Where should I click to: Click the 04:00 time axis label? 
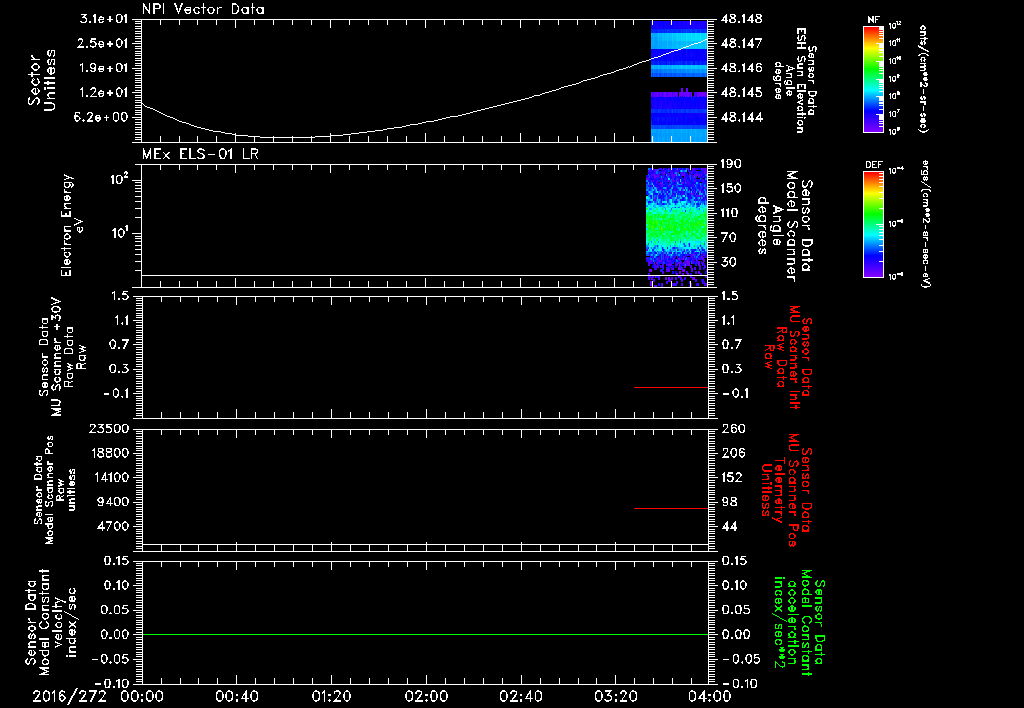(710, 696)
